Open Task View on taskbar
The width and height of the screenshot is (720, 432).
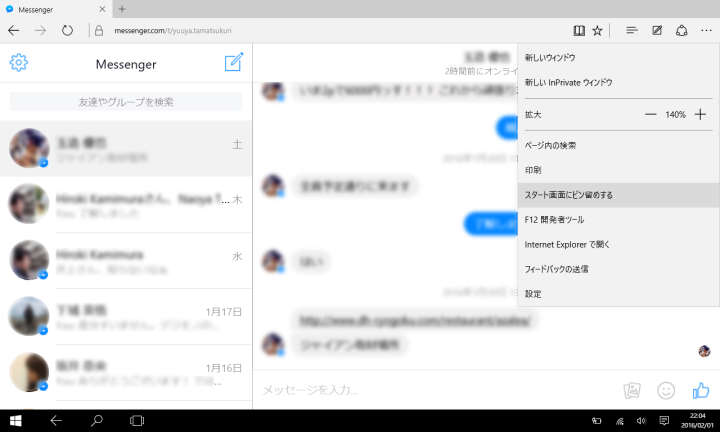[x=137, y=421]
